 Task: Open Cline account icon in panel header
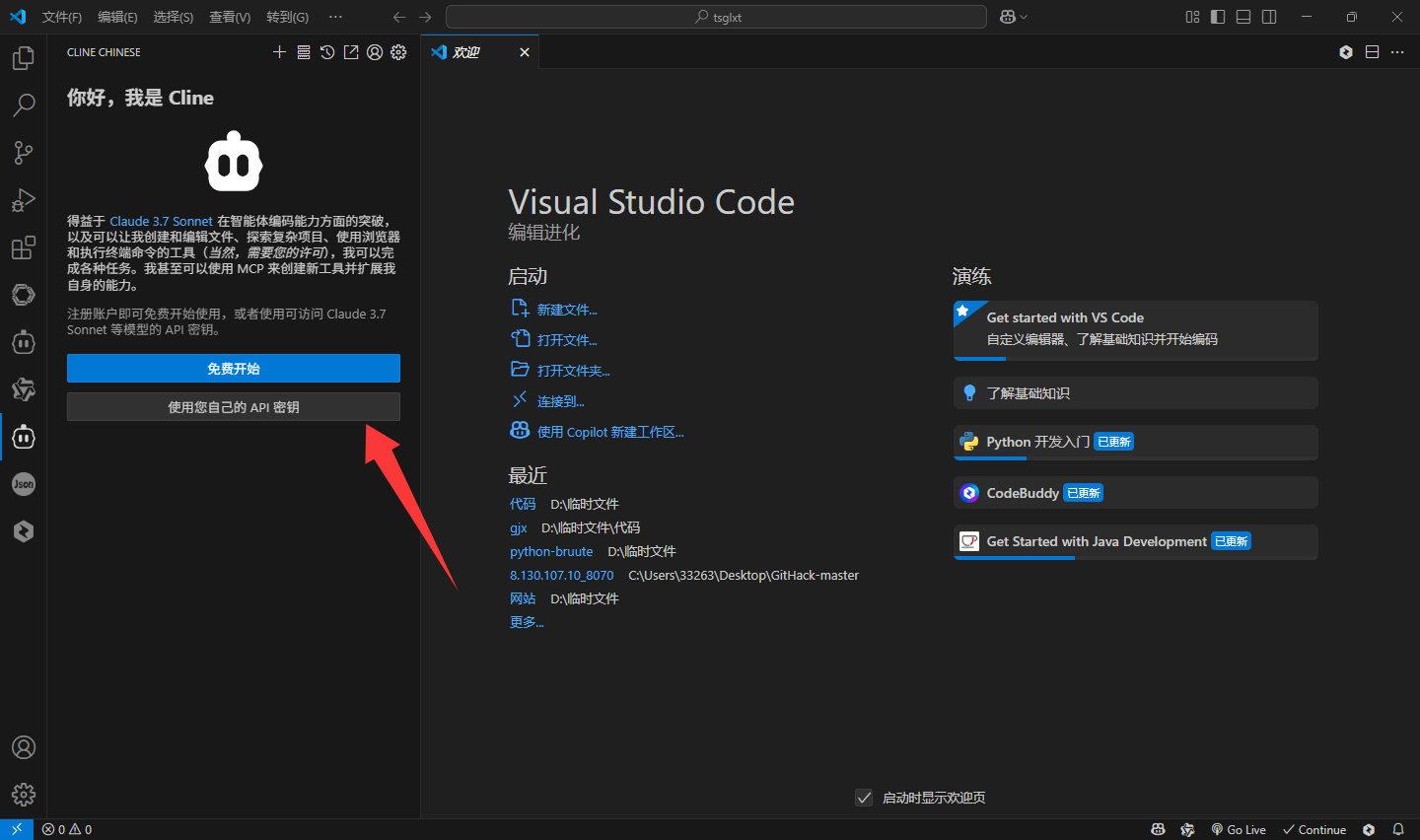[375, 52]
